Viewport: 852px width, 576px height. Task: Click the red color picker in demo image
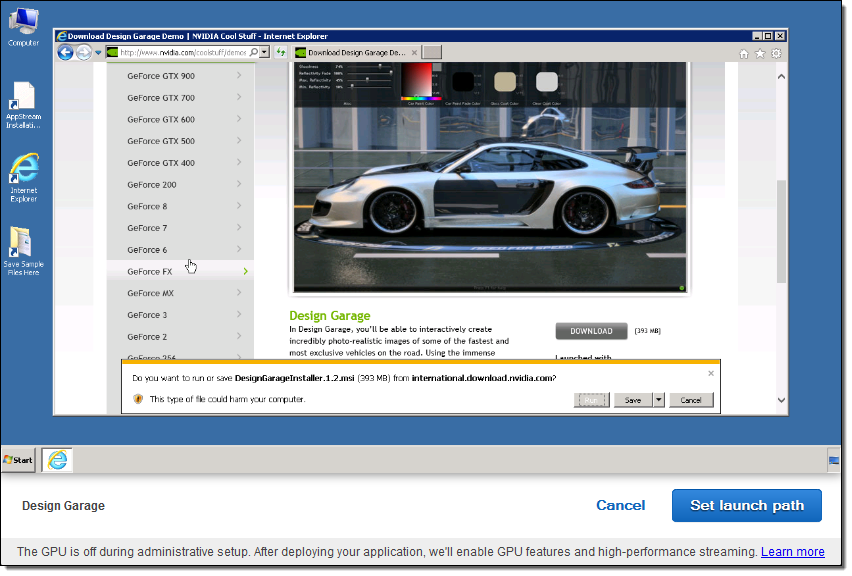click(417, 80)
